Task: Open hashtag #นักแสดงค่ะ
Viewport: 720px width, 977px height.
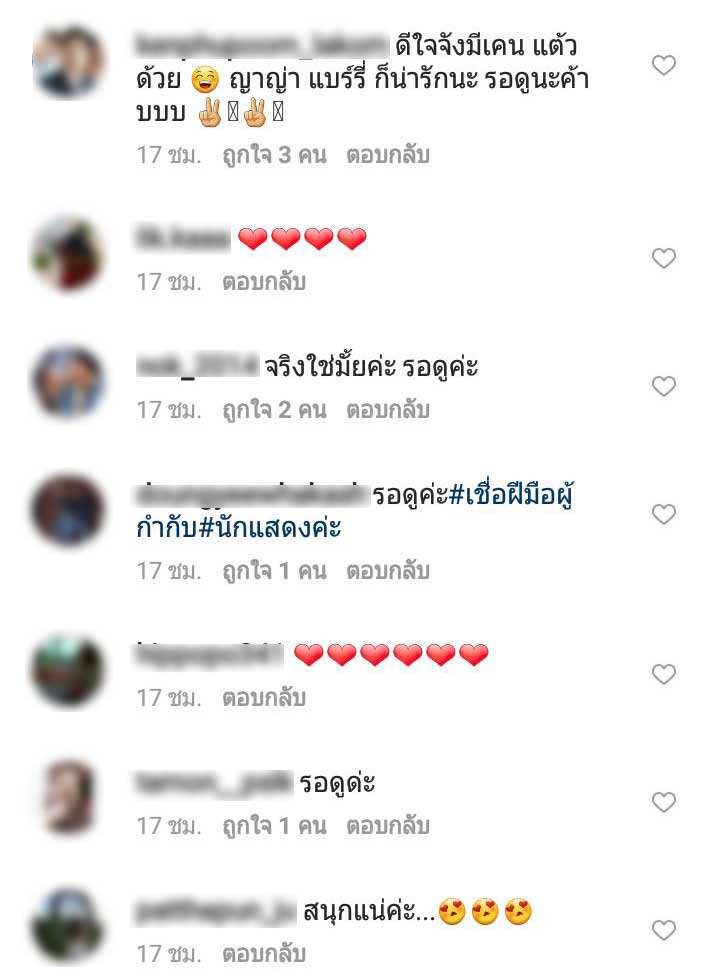Action: click(270, 528)
